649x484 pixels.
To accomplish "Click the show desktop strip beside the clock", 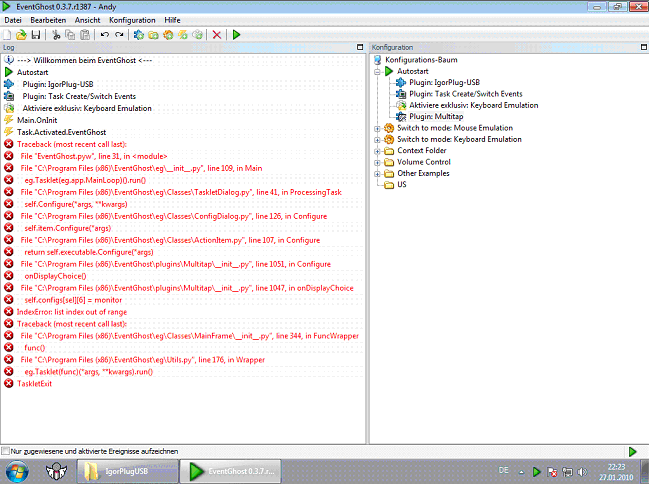I will pos(644,472).
